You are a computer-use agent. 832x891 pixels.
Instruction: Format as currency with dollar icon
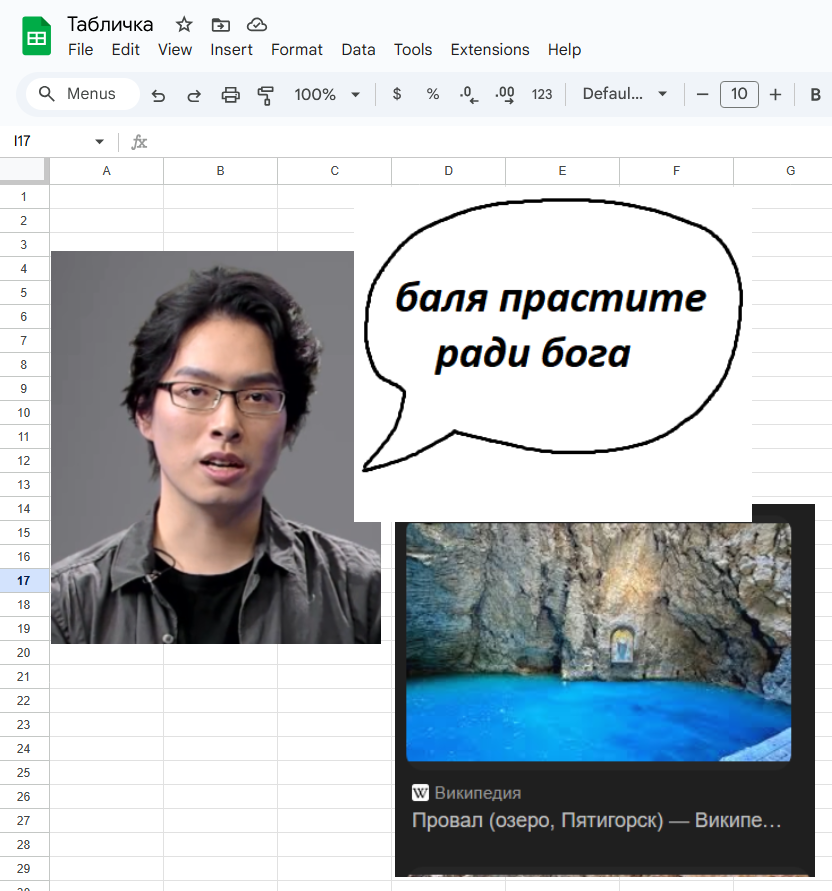[x=397, y=94]
